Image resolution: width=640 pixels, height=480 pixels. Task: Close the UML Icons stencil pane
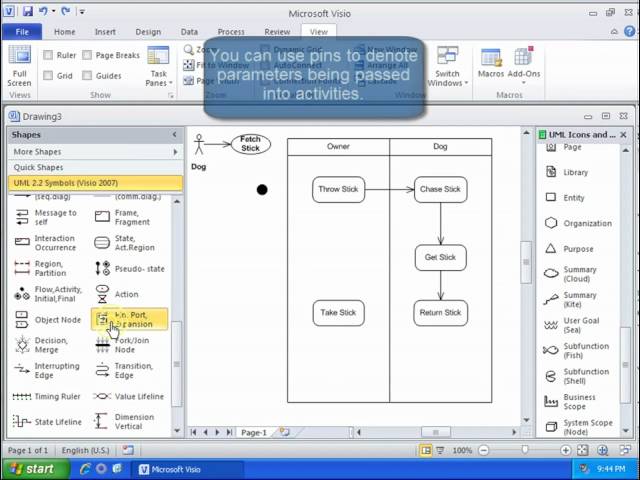coord(623,135)
